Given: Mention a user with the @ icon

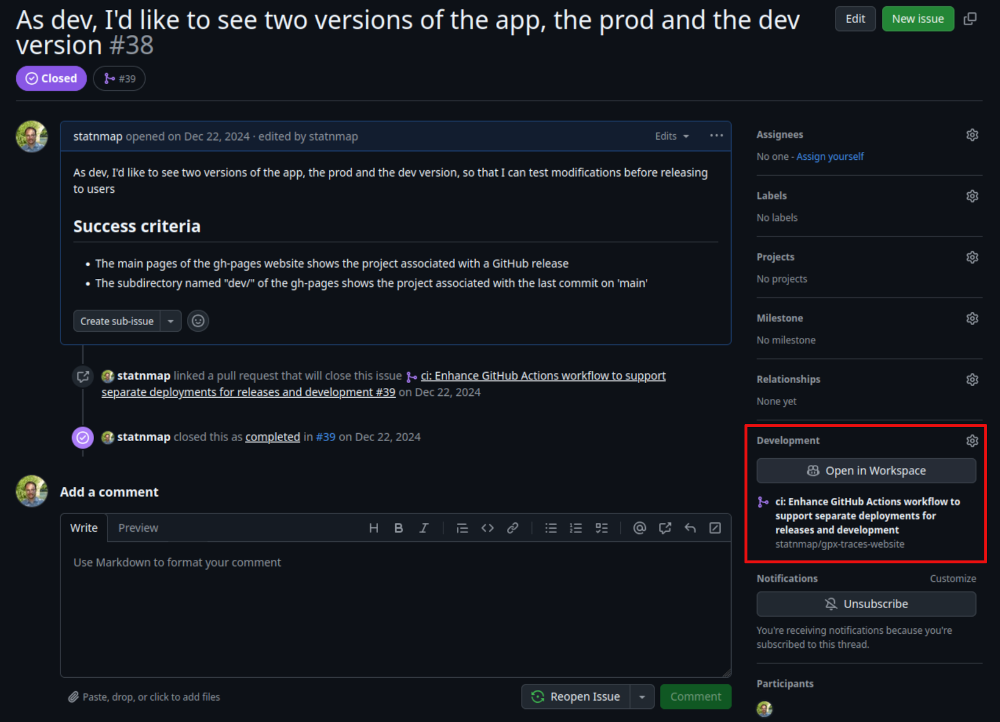Looking at the screenshot, I should pyautogui.click(x=640, y=528).
